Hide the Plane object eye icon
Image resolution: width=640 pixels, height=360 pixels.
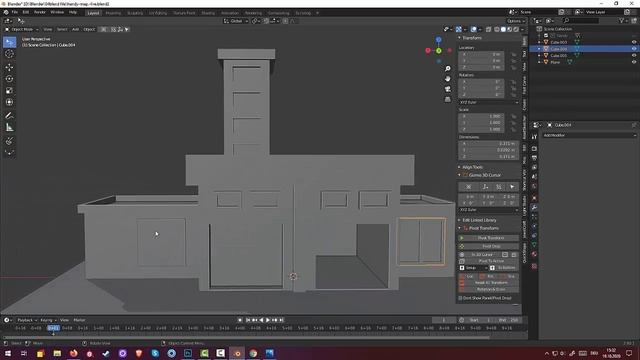point(634,62)
